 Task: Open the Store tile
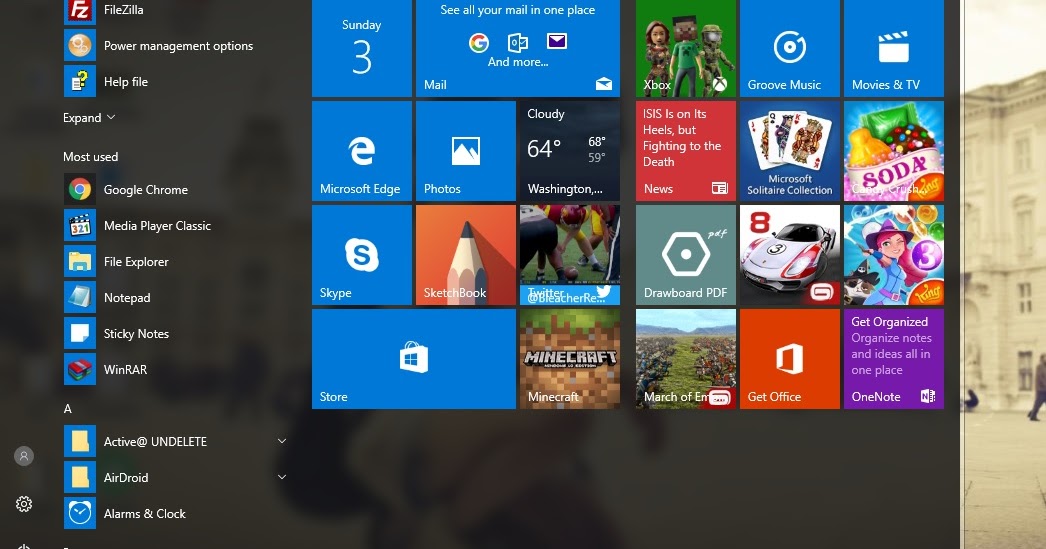414,359
